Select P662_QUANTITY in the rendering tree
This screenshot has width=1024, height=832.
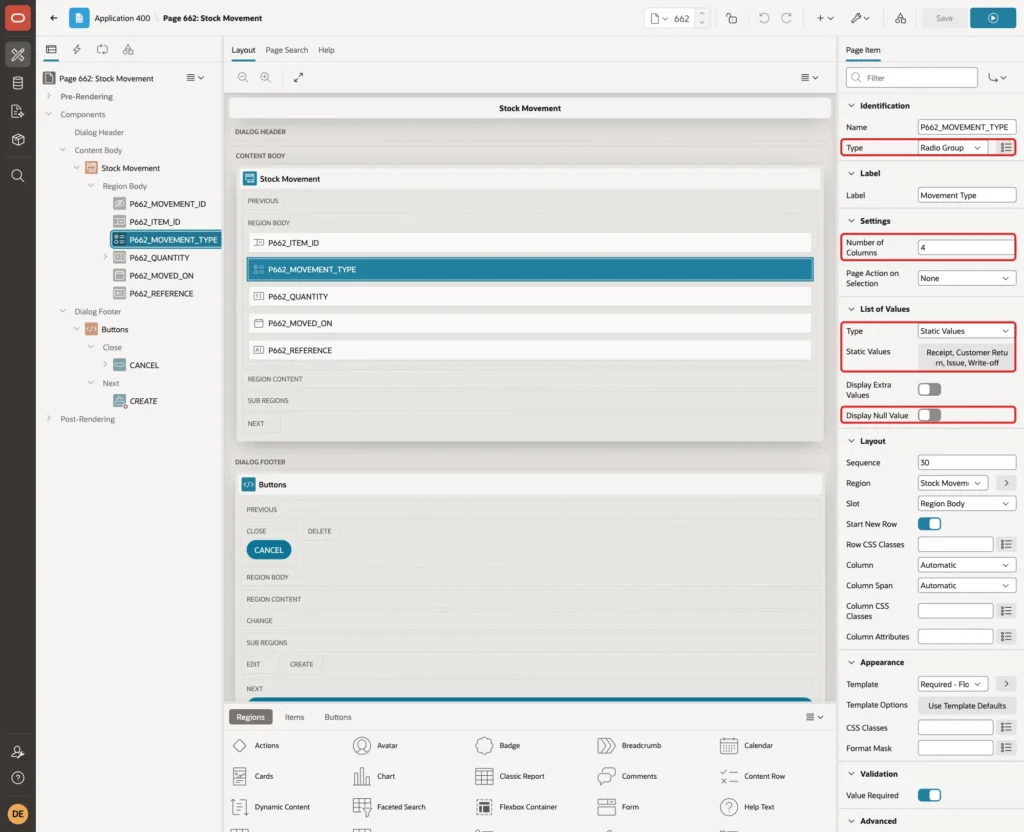tap(159, 257)
